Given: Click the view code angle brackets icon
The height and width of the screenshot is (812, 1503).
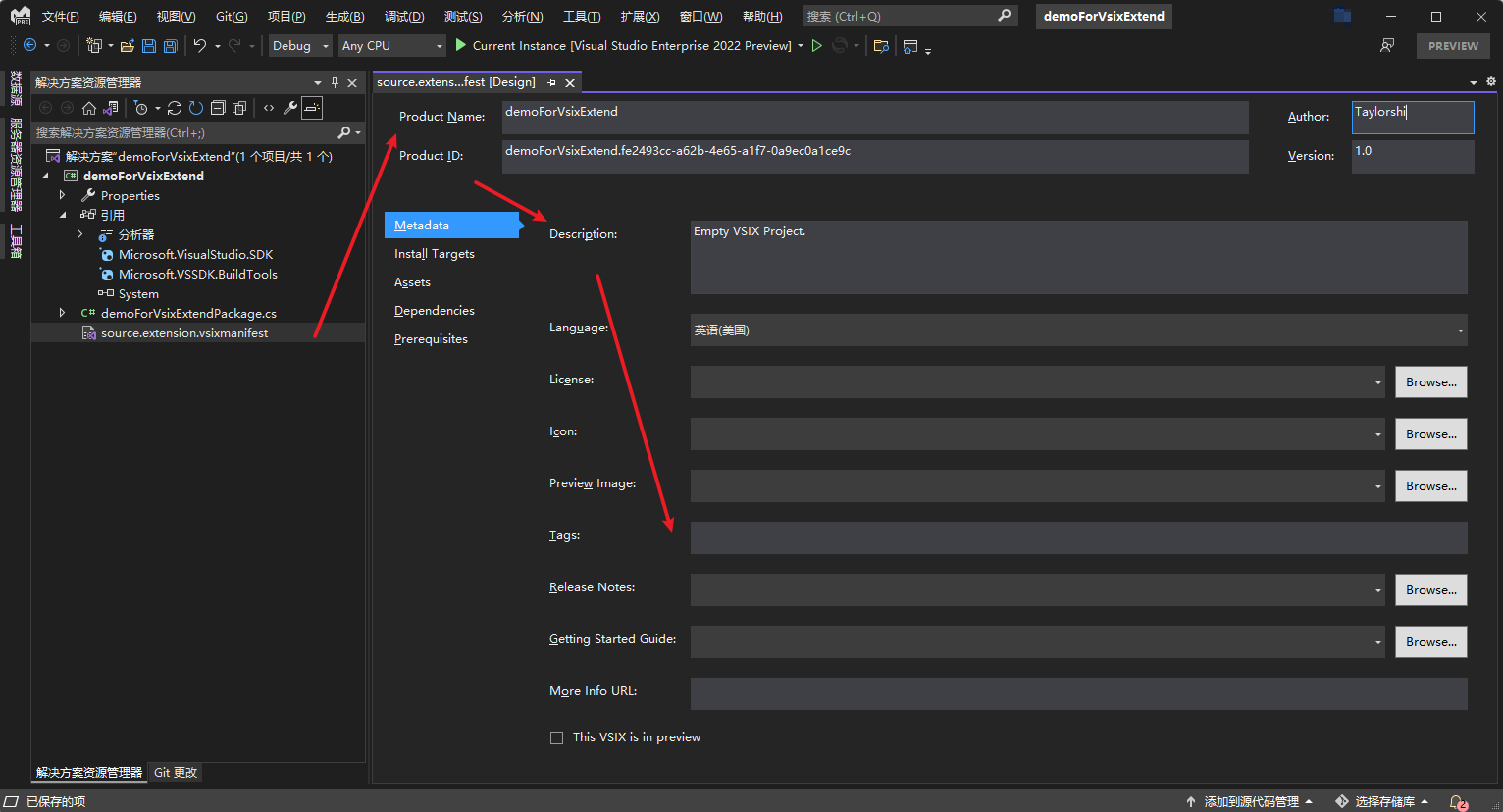Looking at the screenshot, I should [x=269, y=108].
